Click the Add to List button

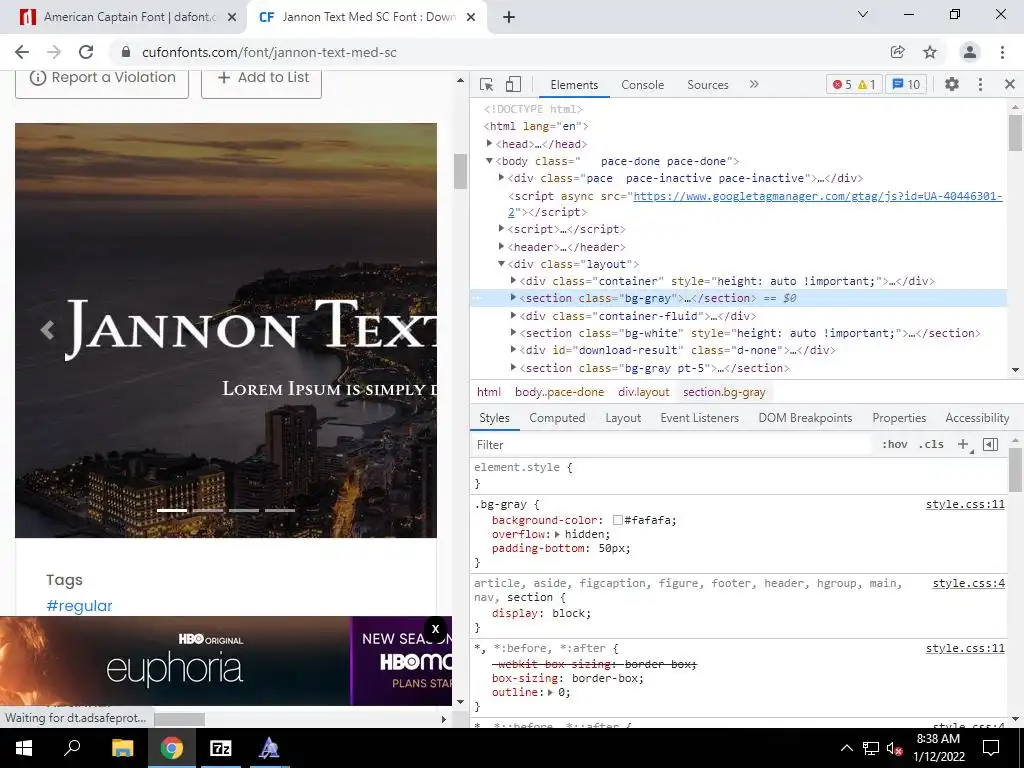coord(261,81)
